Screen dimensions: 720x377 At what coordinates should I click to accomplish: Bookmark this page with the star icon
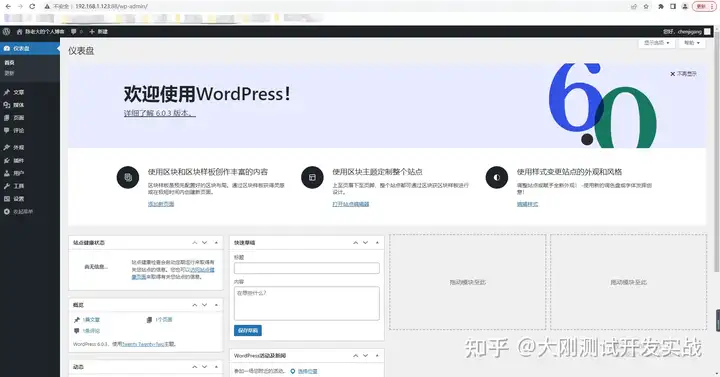(646, 6)
